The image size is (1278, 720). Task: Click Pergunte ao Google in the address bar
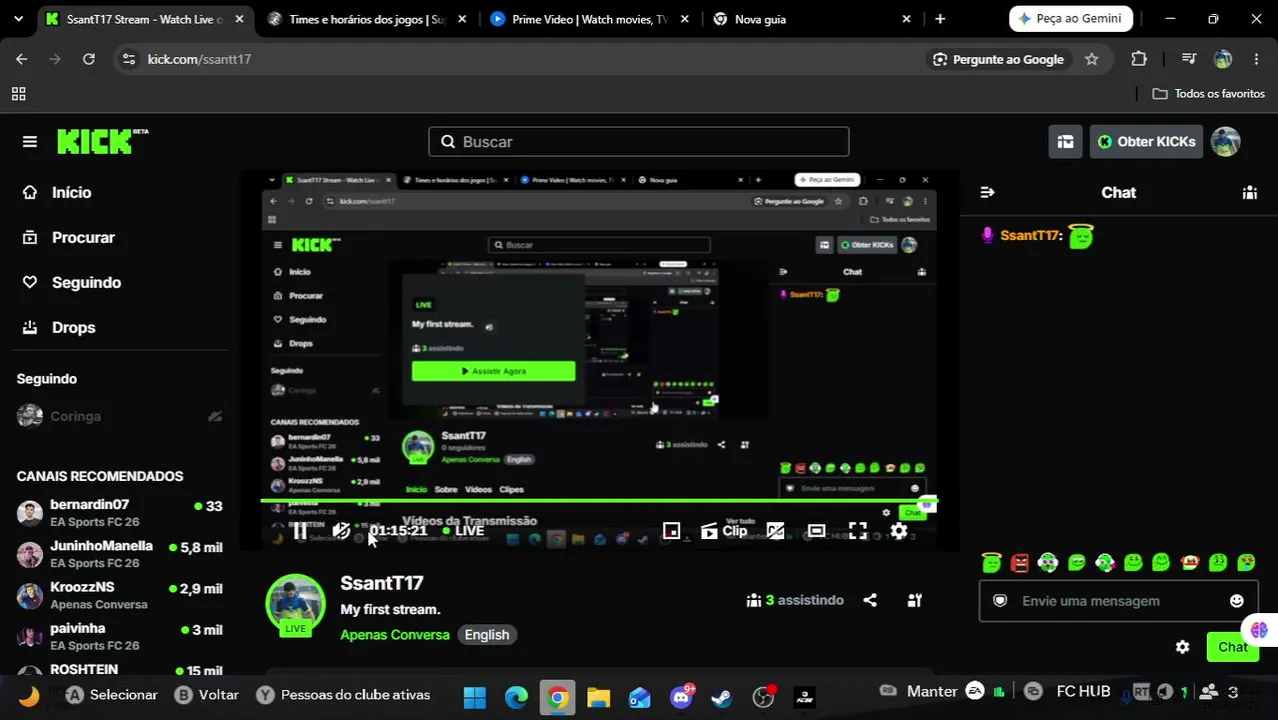[998, 59]
